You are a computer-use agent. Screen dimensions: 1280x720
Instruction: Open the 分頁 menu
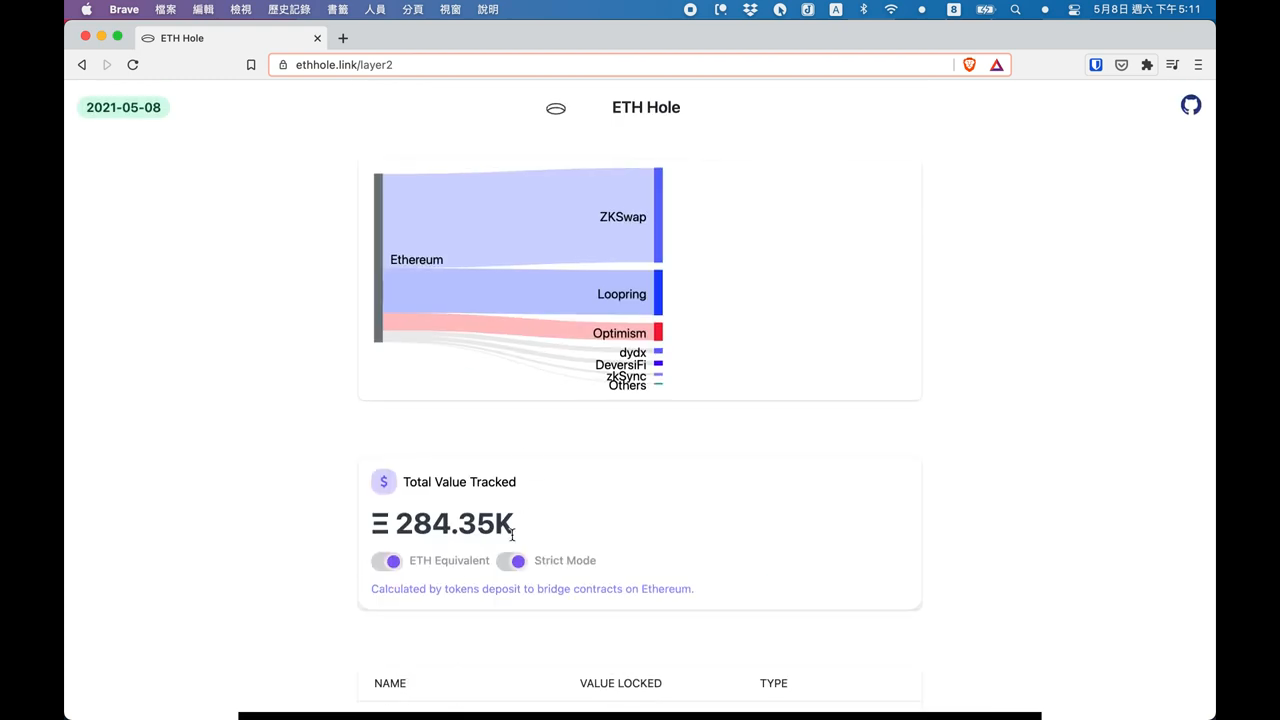412,9
